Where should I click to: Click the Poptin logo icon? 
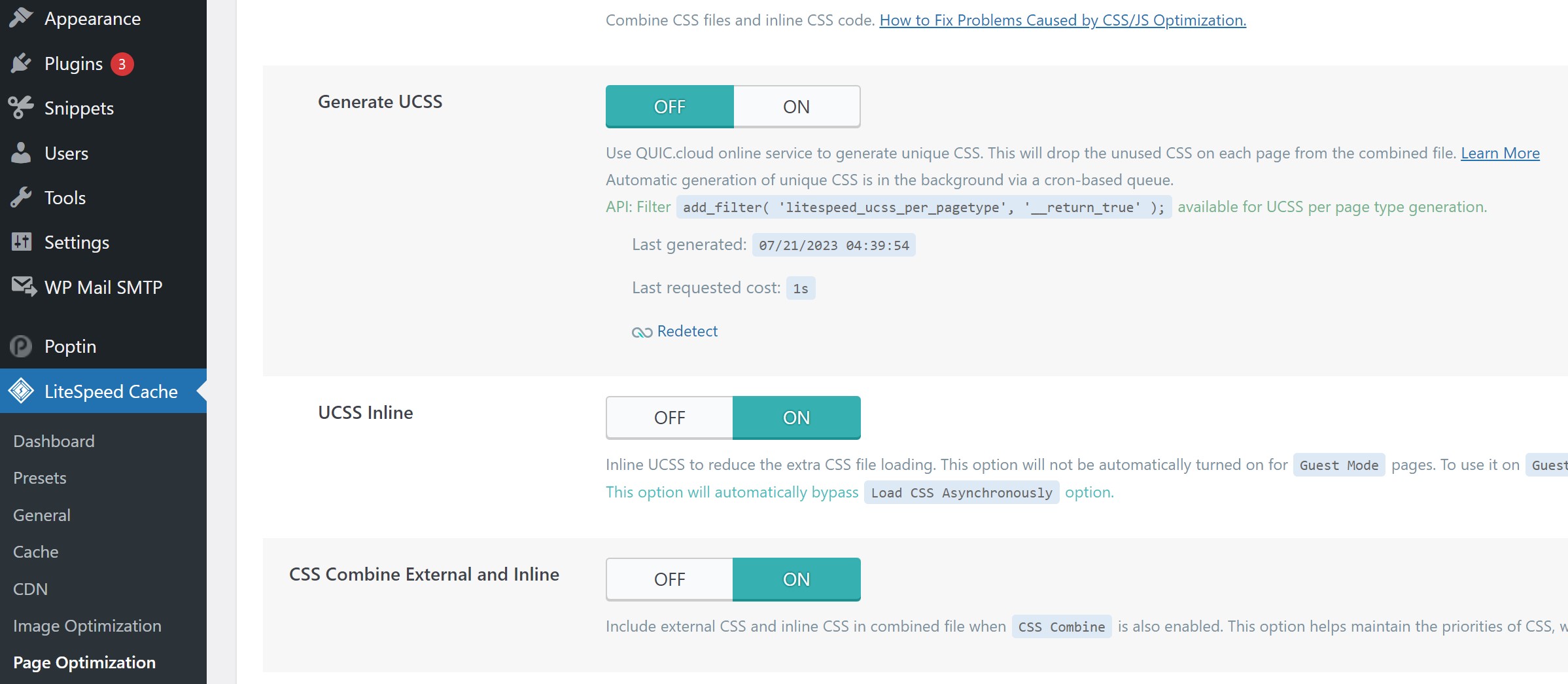tap(21, 346)
